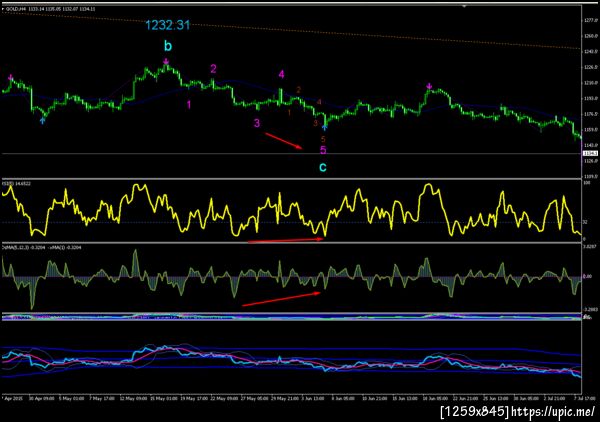Click the 1277 price axis label
This screenshot has height=422, width=600.
[589, 20]
